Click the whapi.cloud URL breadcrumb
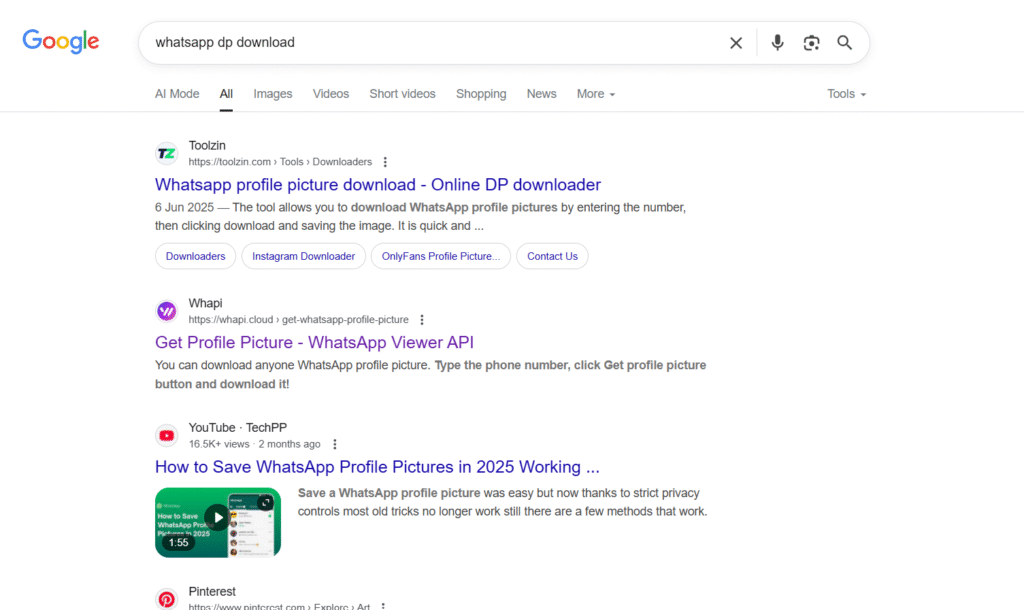1024x610 pixels. (x=298, y=319)
